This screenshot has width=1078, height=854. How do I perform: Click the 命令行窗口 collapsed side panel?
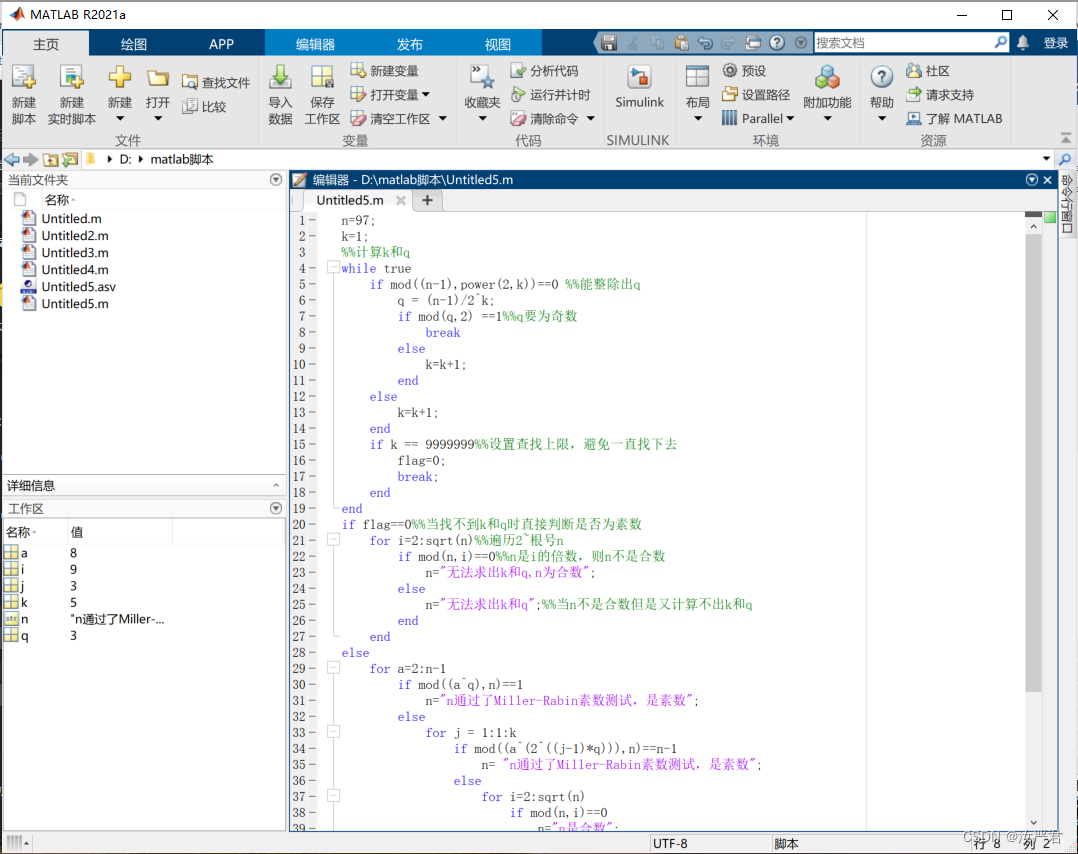click(1066, 204)
